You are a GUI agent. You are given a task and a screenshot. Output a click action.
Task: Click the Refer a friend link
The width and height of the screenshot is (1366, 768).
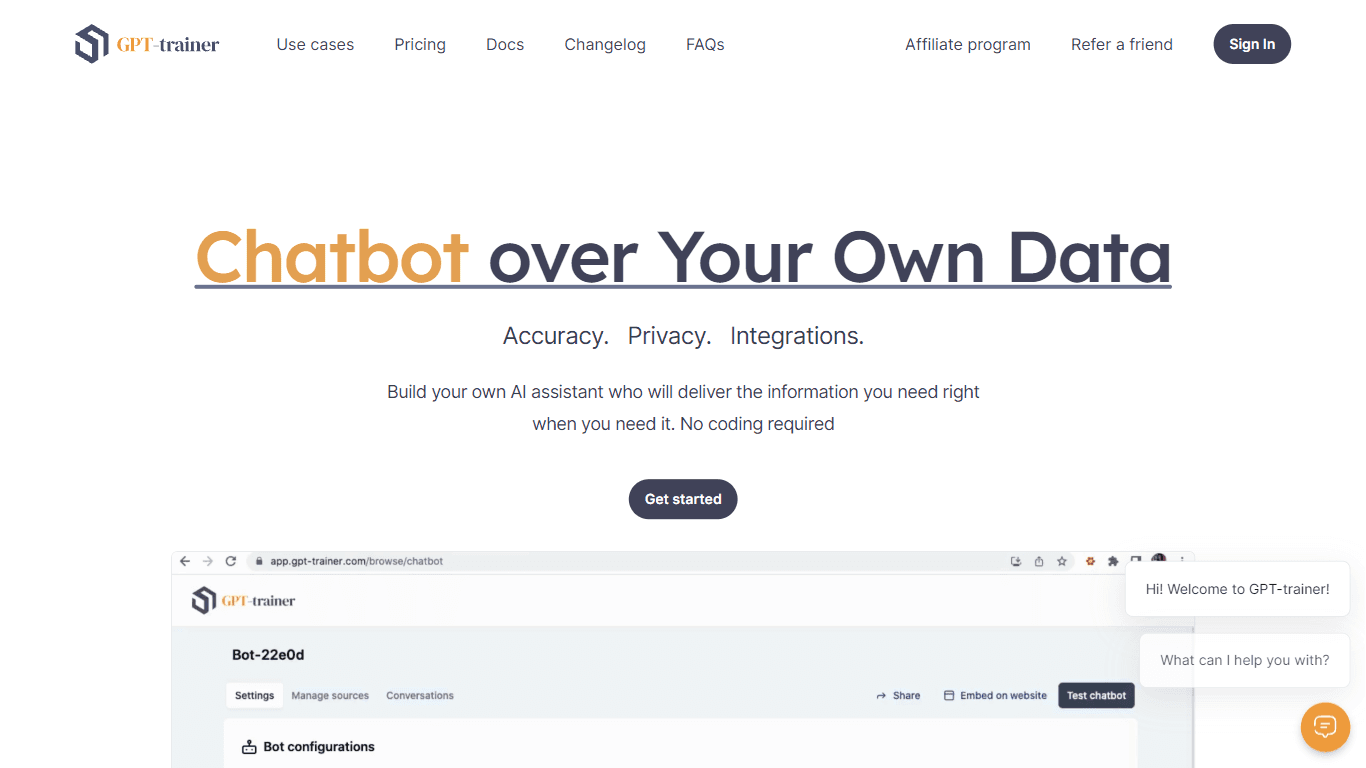(1122, 44)
